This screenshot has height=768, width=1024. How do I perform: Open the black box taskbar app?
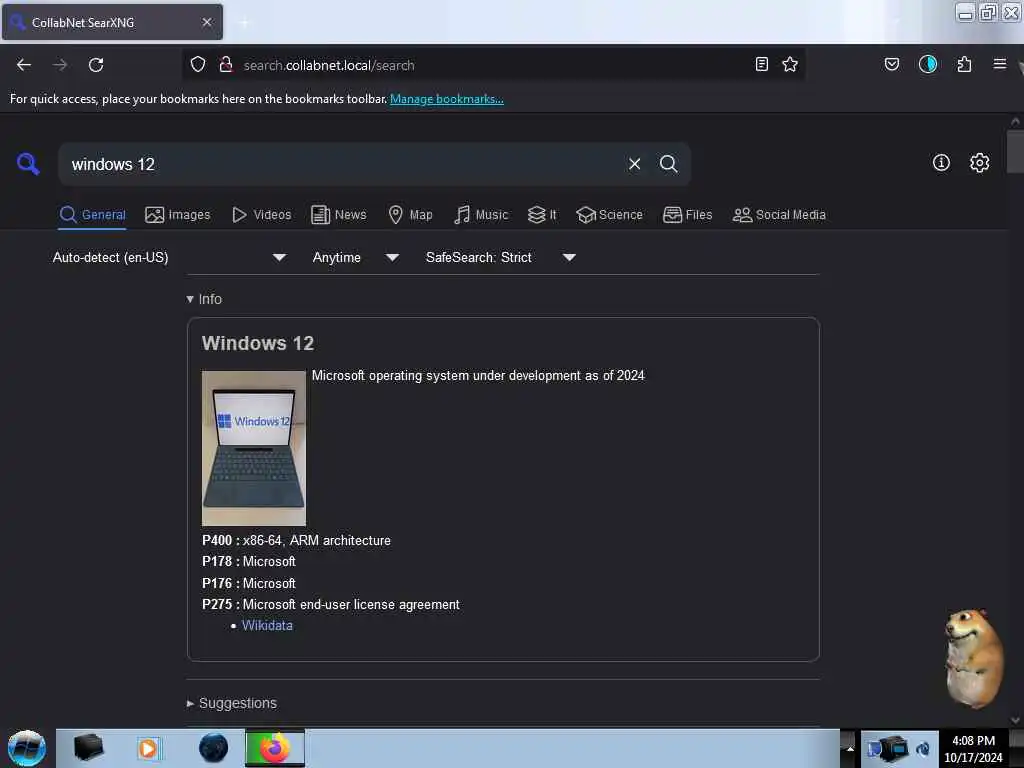click(88, 748)
